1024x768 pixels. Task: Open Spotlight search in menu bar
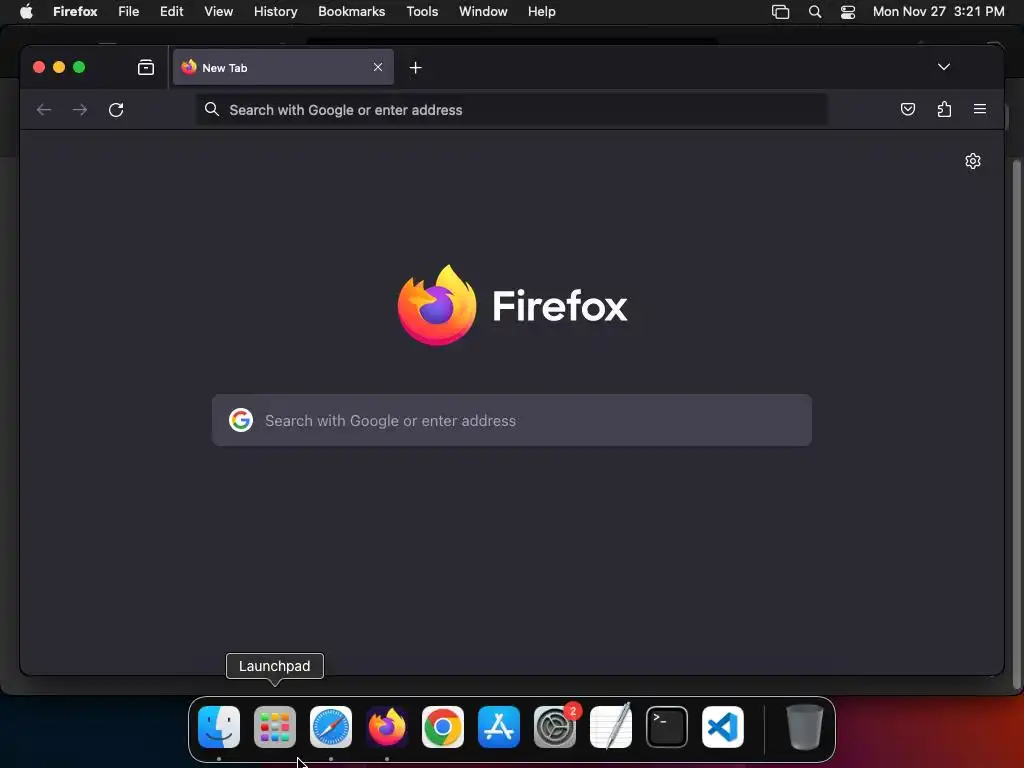pos(814,11)
